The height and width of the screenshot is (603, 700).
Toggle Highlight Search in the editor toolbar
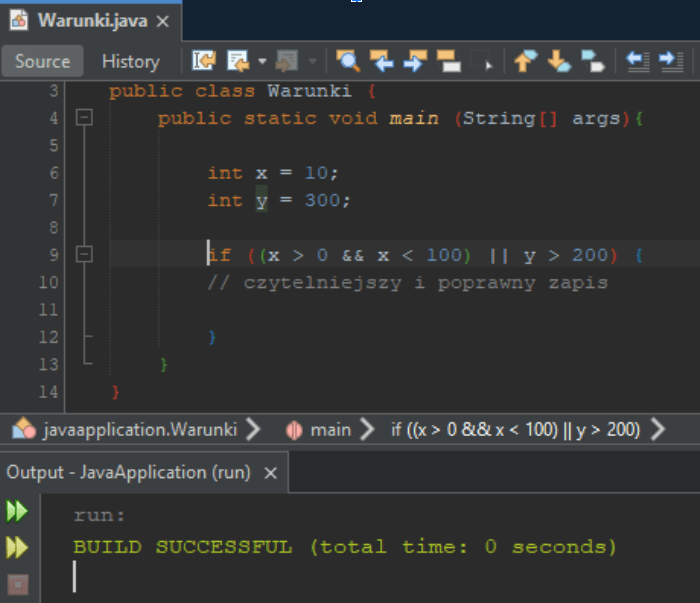447,61
